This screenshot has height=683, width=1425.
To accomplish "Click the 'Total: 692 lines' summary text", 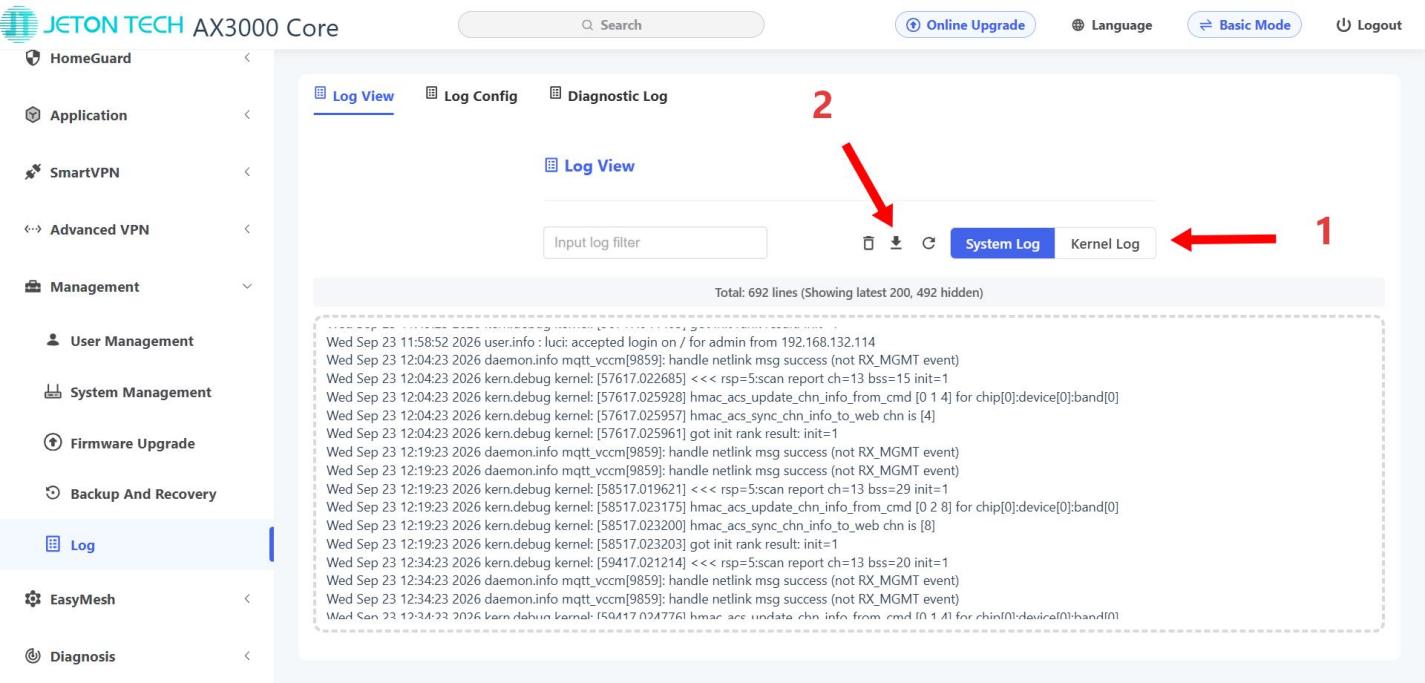I will pos(849,293).
